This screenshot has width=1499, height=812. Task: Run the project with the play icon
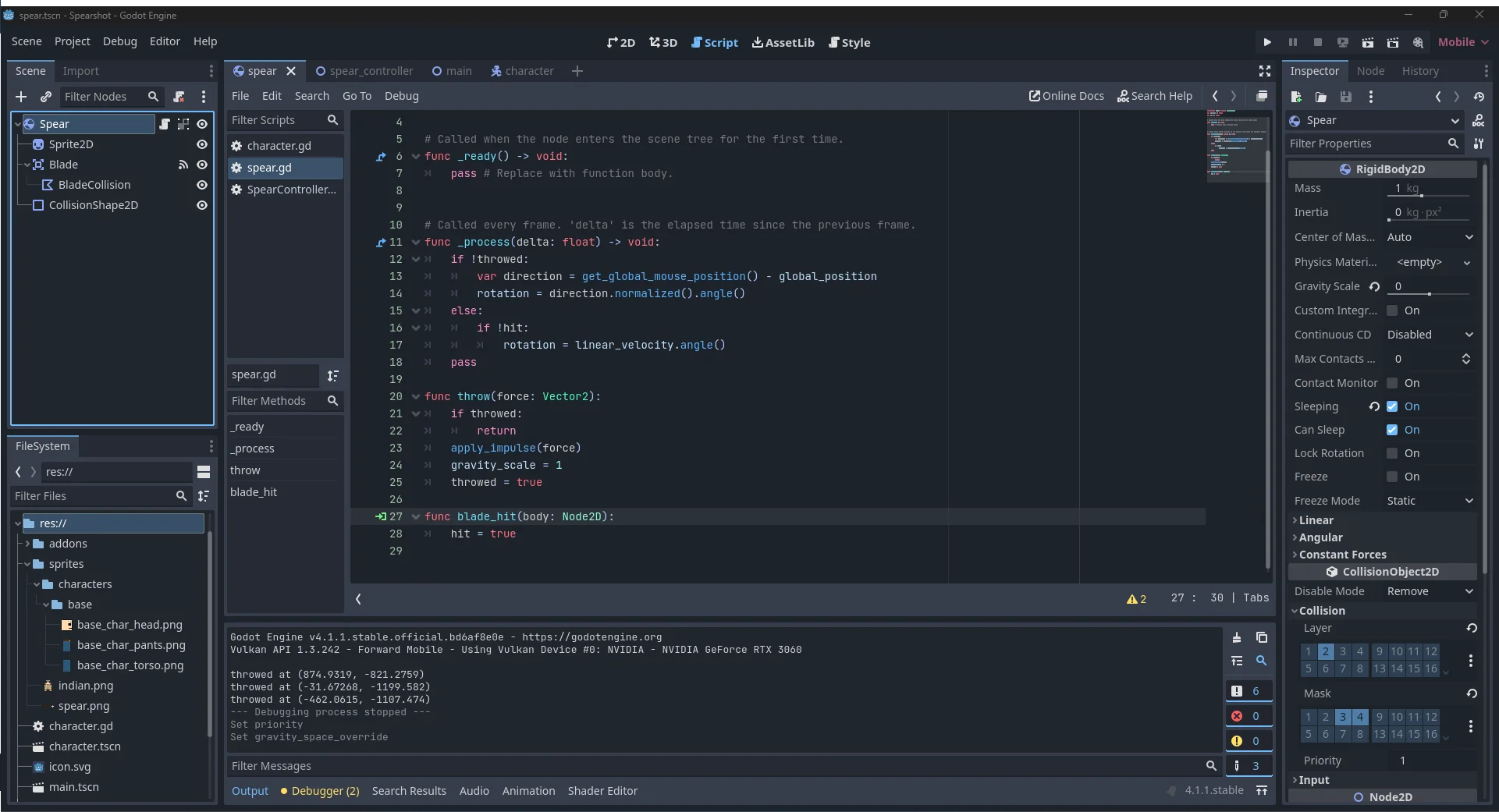point(1266,42)
